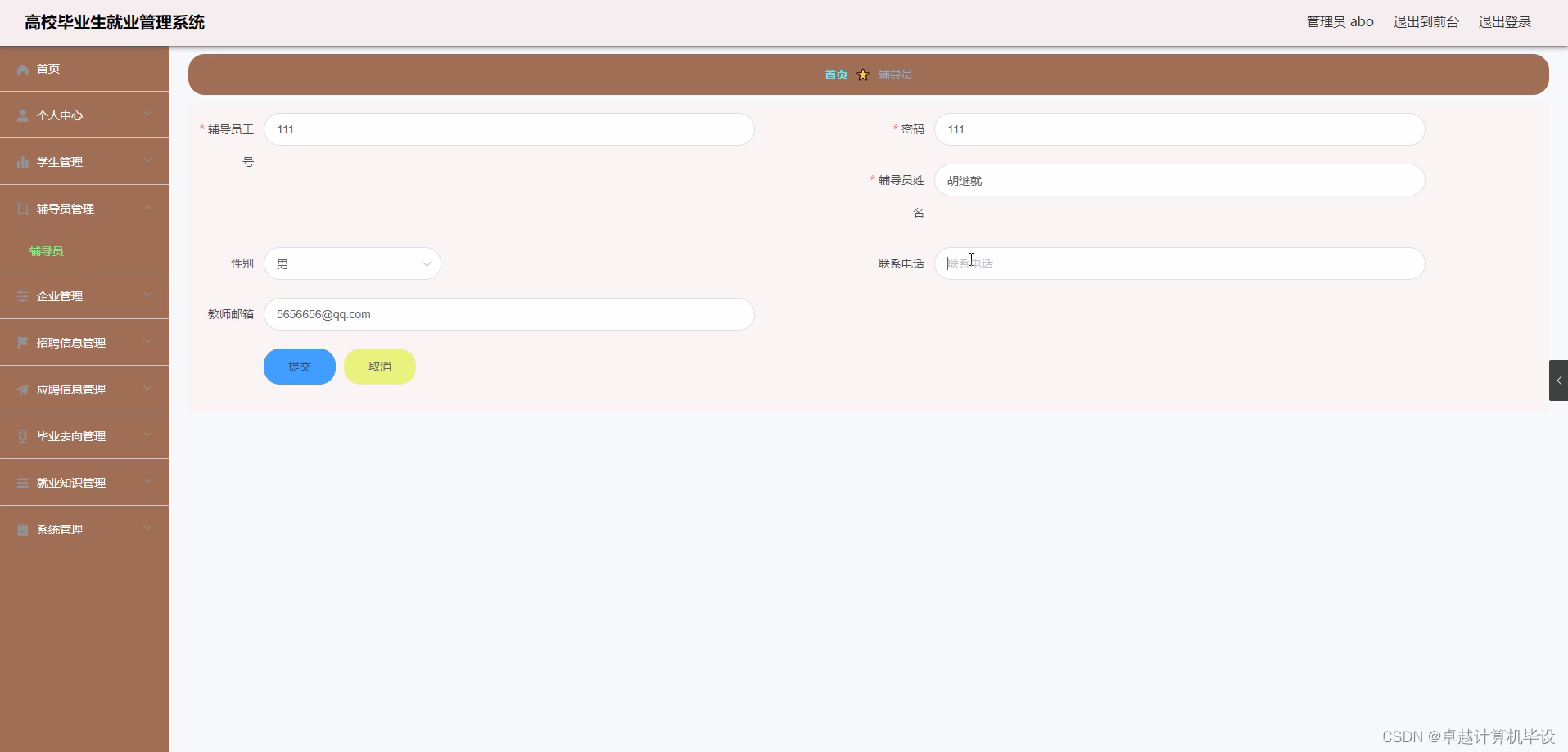Click the list icon for 就业知识管理
1568x752 pixels.
pos(21,482)
